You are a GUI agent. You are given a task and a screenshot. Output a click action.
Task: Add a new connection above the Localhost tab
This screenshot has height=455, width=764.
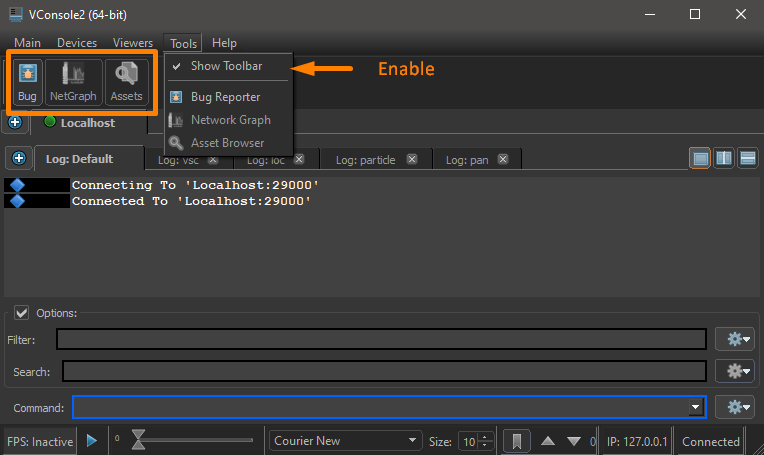(x=15, y=122)
